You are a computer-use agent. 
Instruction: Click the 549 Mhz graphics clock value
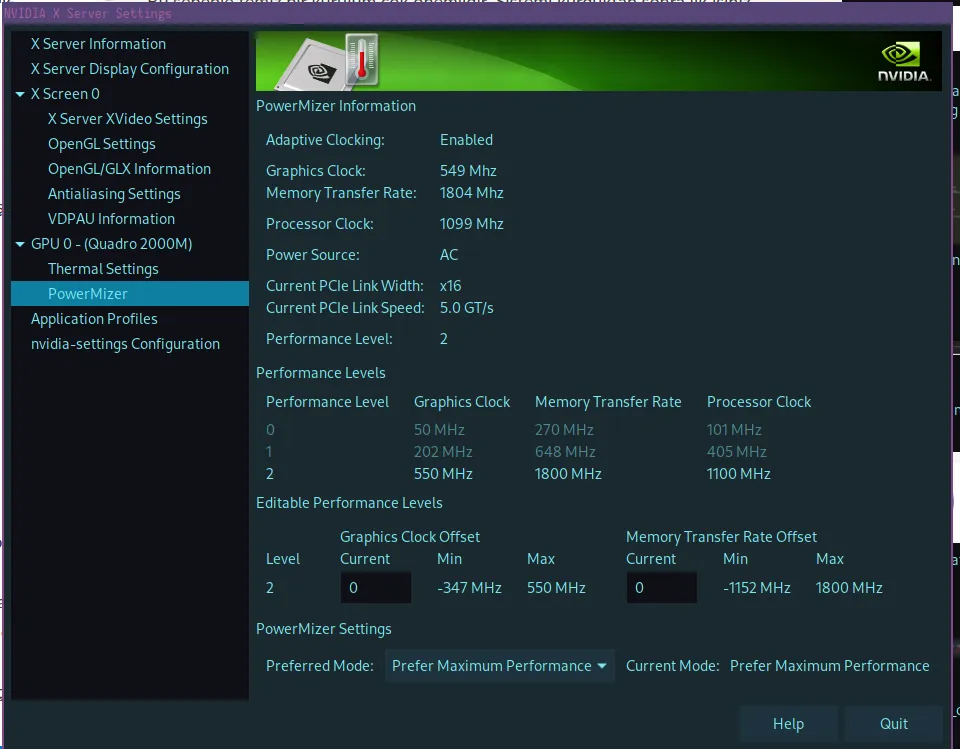pyautogui.click(x=468, y=171)
